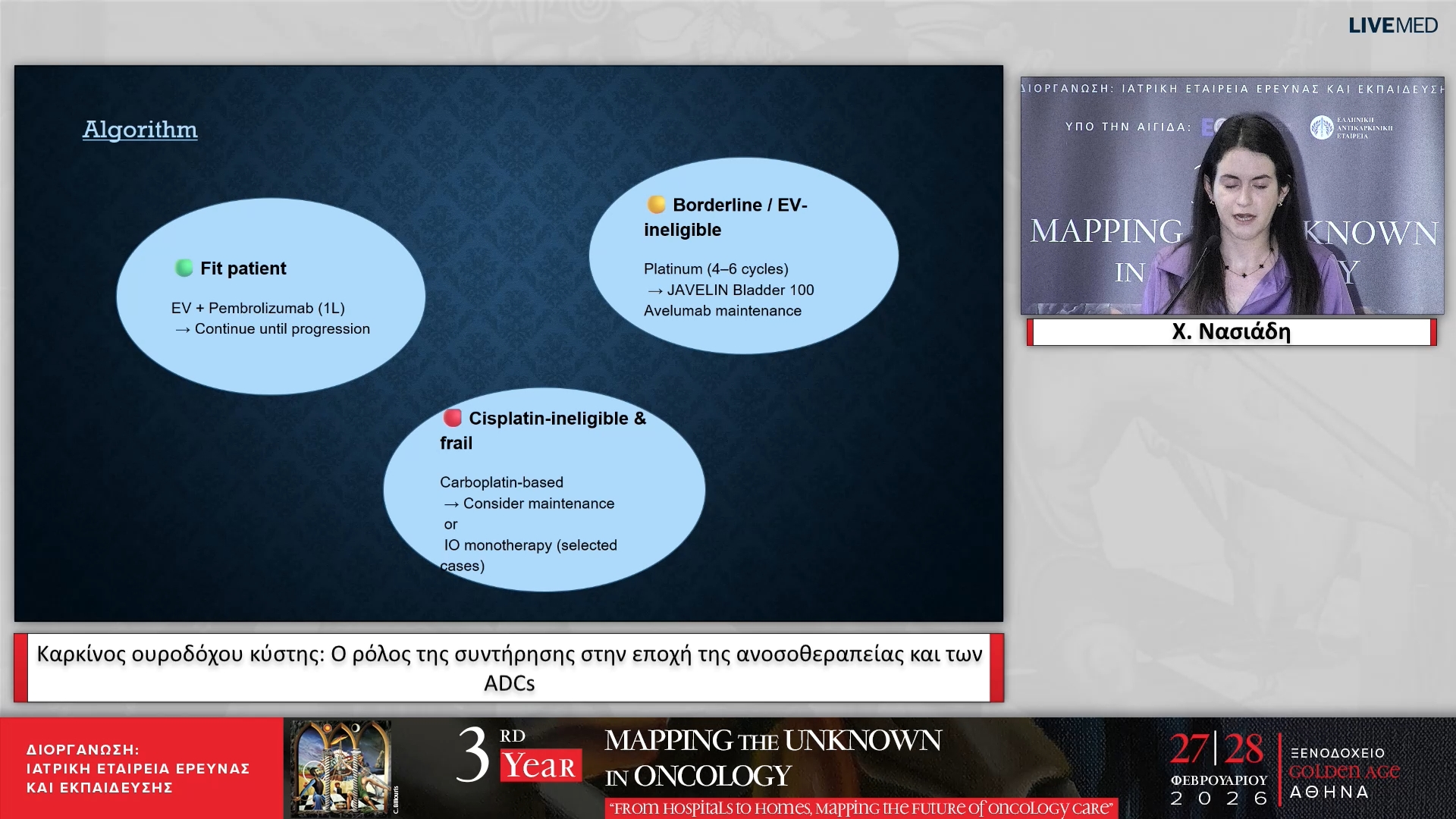The height and width of the screenshot is (819, 1456).
Task: Click the speaker video feed
Action: (1232, 196)
